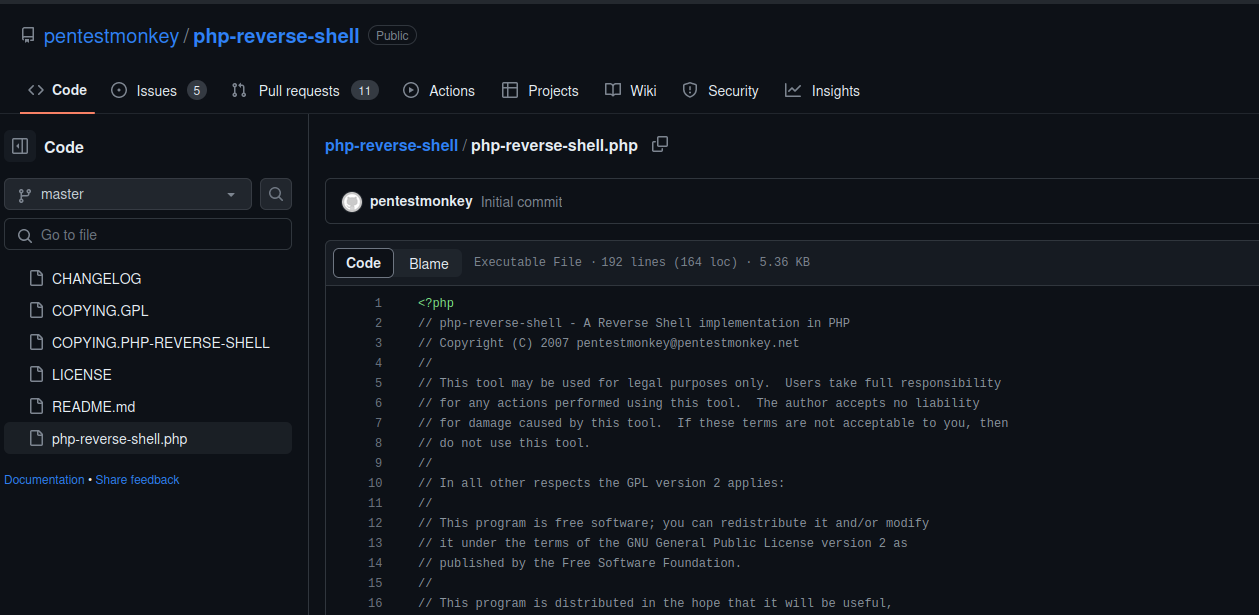This screenshot has width=1259, height=615.
Task: Open the pentestmonkey commit author link
Action: click(421, 201)
